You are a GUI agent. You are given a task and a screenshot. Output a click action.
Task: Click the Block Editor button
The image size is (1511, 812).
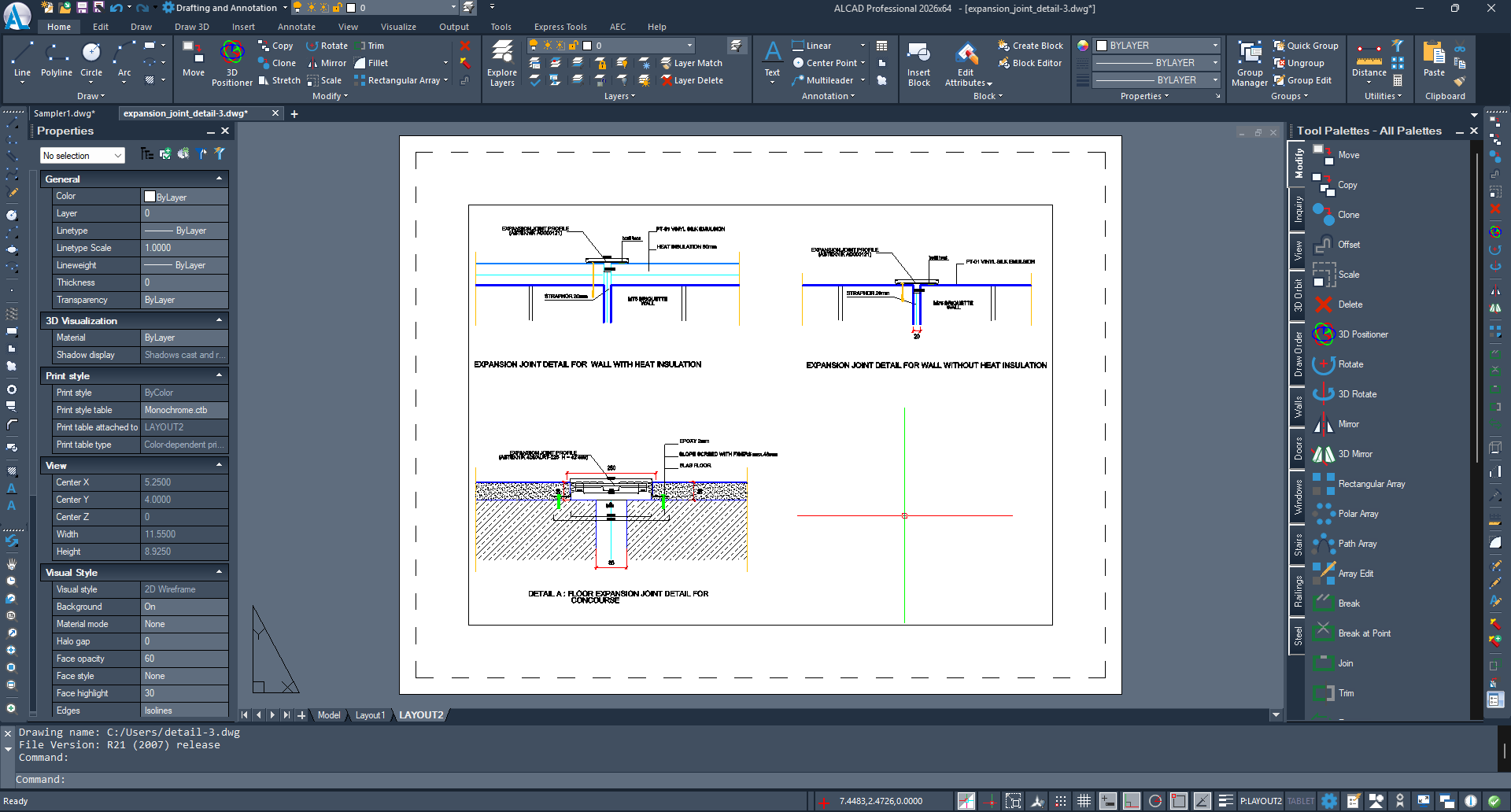point(1030,63)
